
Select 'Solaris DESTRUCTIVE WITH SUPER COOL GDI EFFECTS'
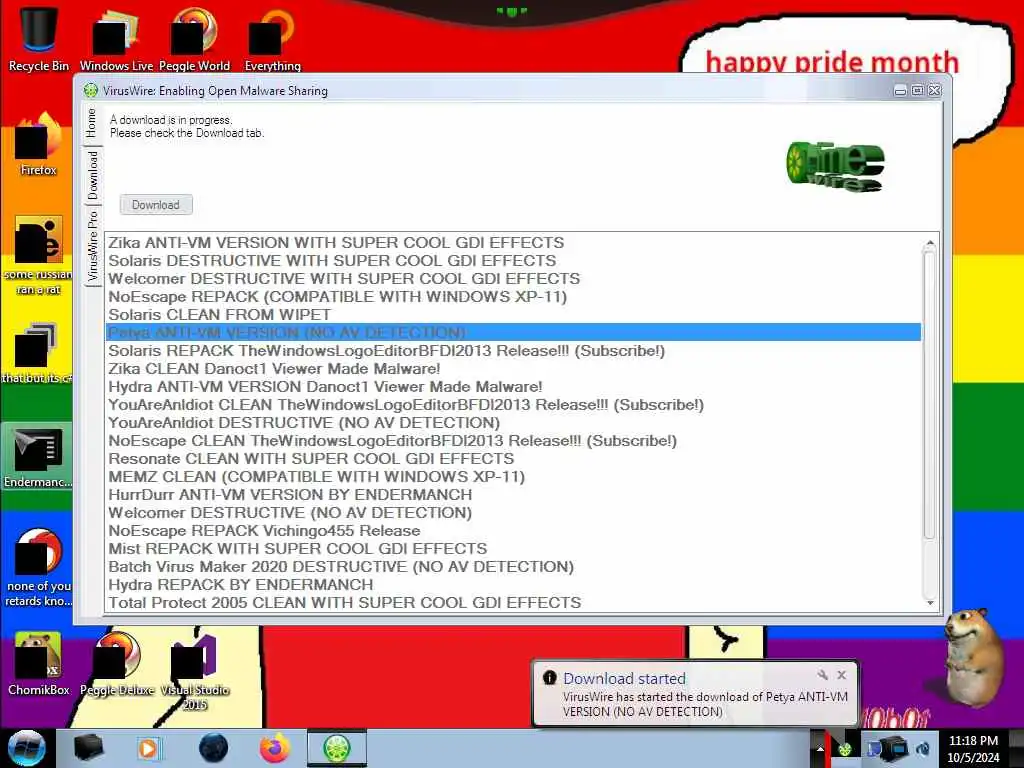click(513, 261)
